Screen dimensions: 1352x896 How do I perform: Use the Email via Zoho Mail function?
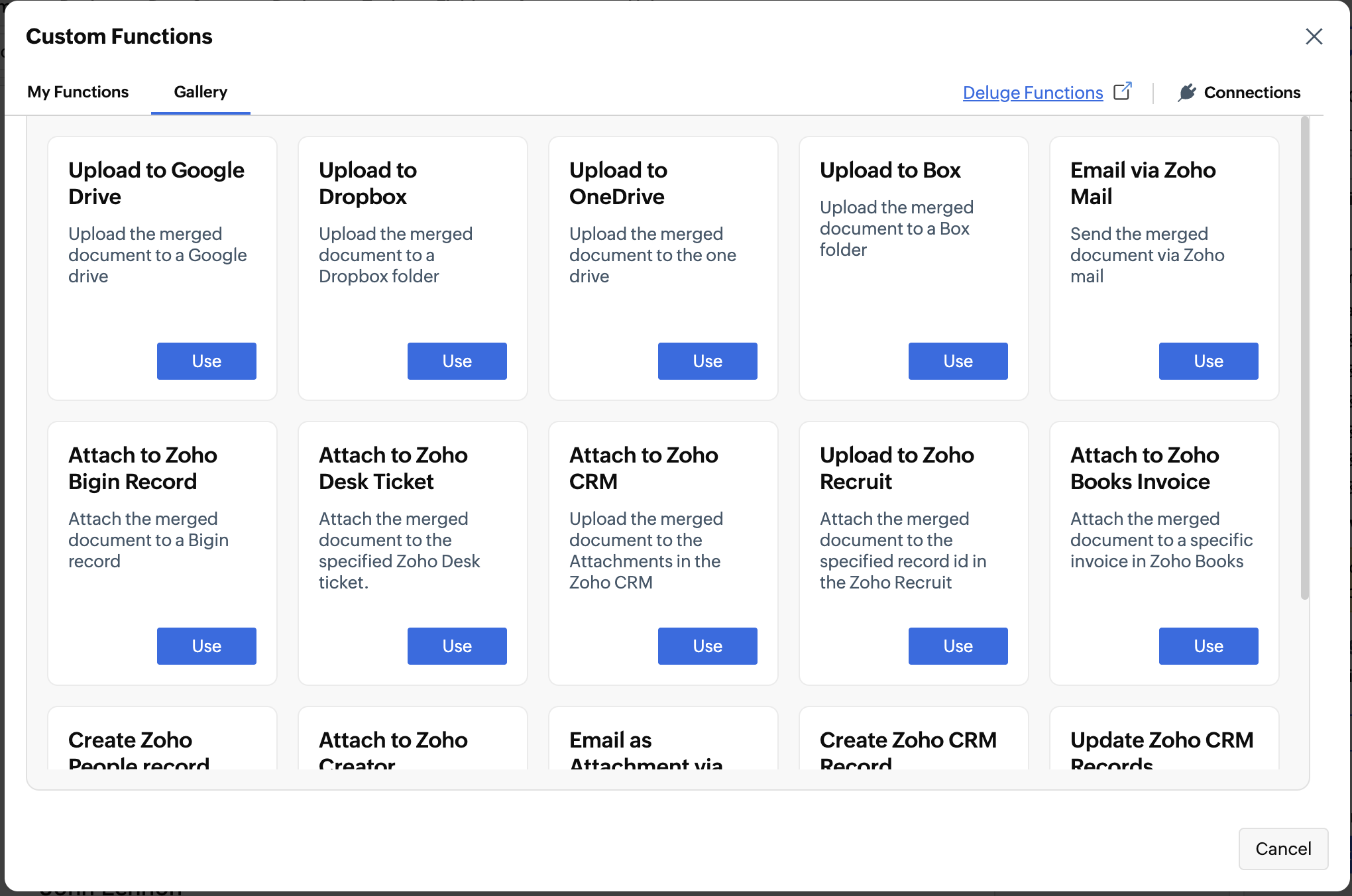[1208, 361]
